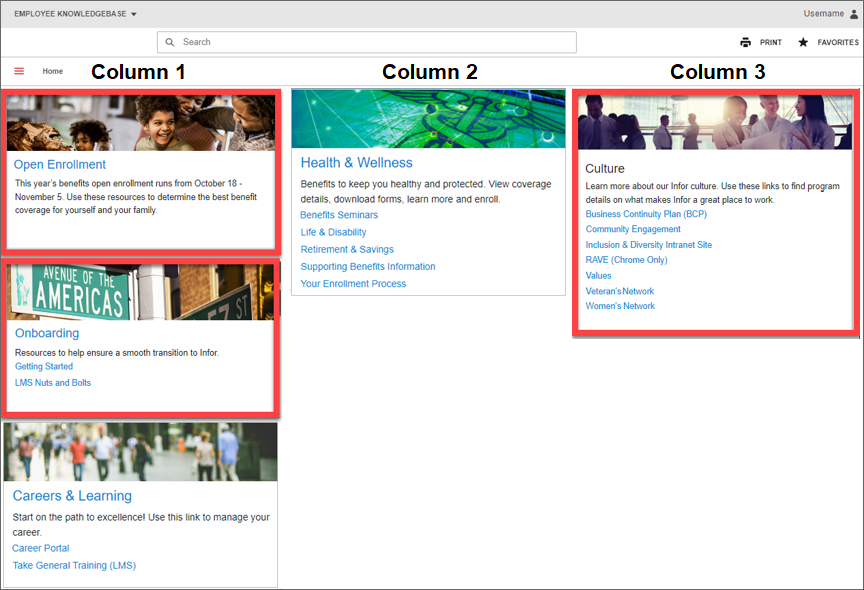This screenshot has height=590, width=864.
Task: Click the Culture office team image
Action: point(715,122)
